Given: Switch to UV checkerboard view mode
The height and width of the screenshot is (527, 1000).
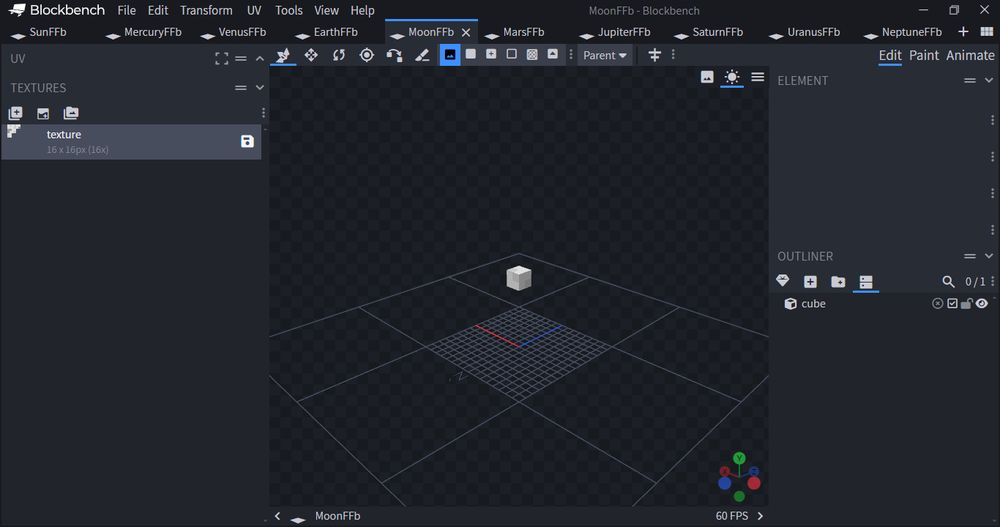Looking at the screenshot, I should point(532,54).
